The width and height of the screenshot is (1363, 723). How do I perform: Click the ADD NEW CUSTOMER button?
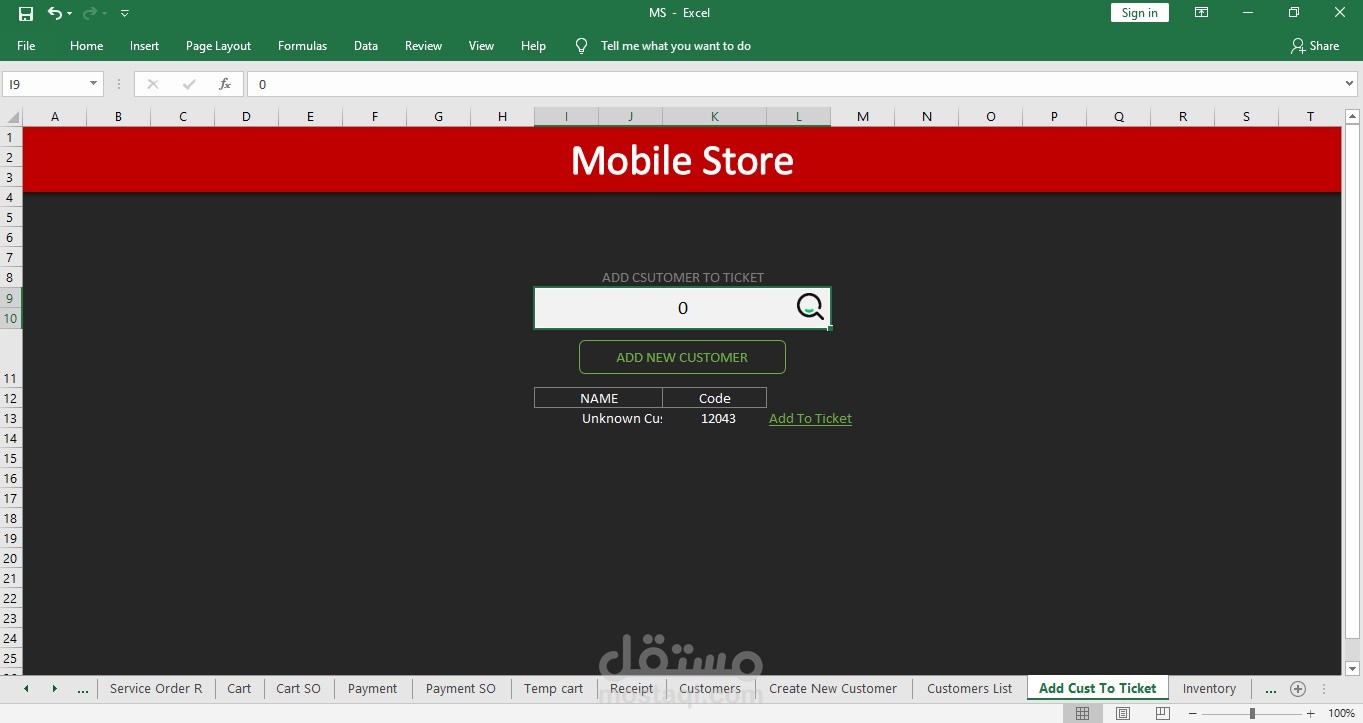click(682, 357)
